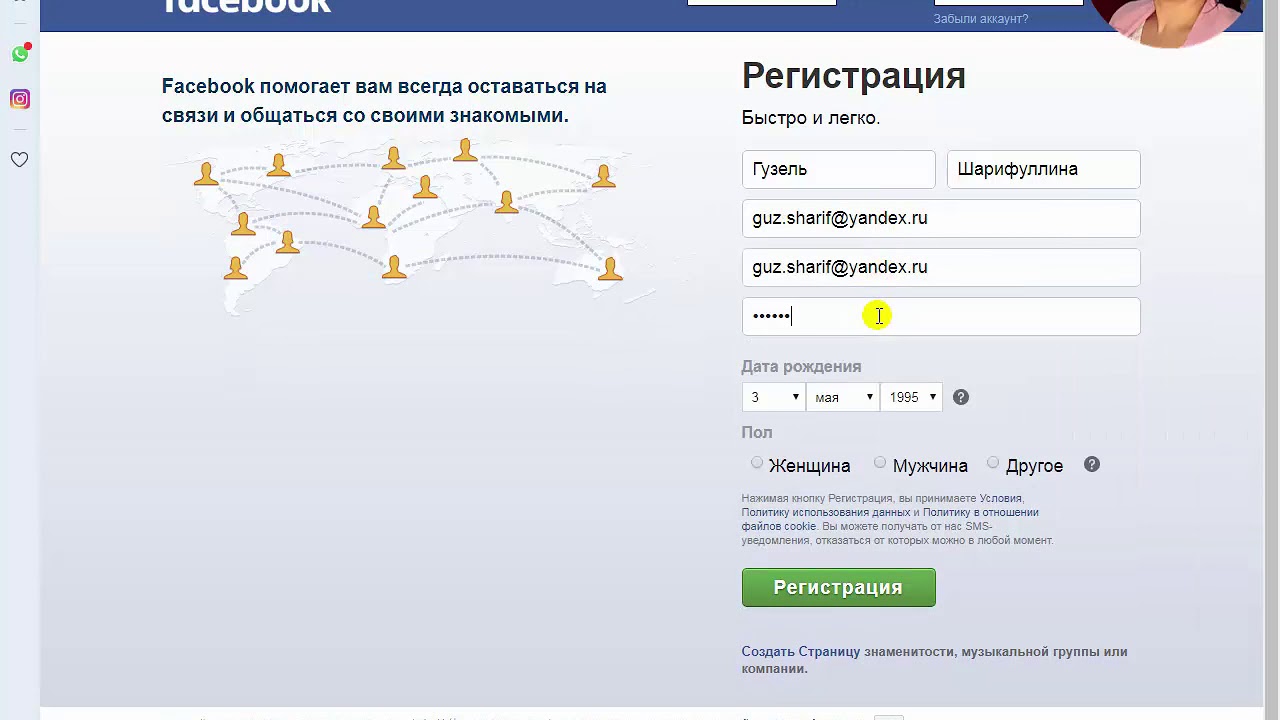Viewport: 1280px width, 720px height.
Task: Open WhatsApp in the browser sidebar
Action: tap(20, 54)
